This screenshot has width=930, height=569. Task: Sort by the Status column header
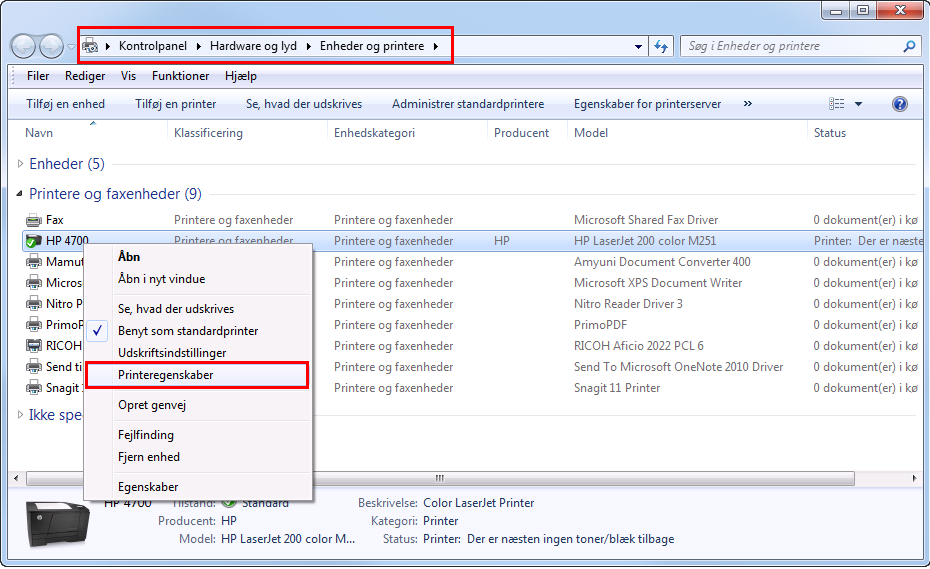coord(830,133)
